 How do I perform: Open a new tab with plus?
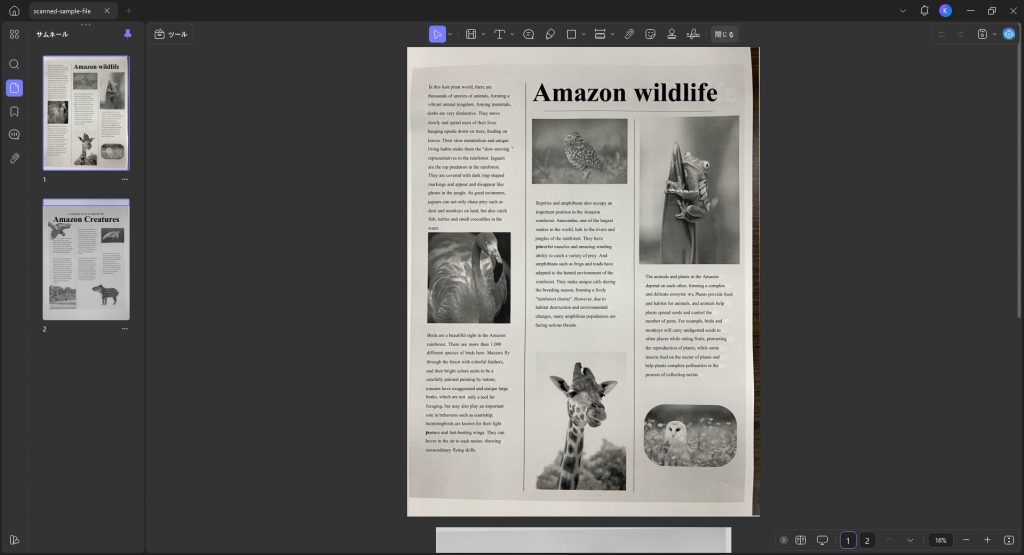click(x=129, y=11)
